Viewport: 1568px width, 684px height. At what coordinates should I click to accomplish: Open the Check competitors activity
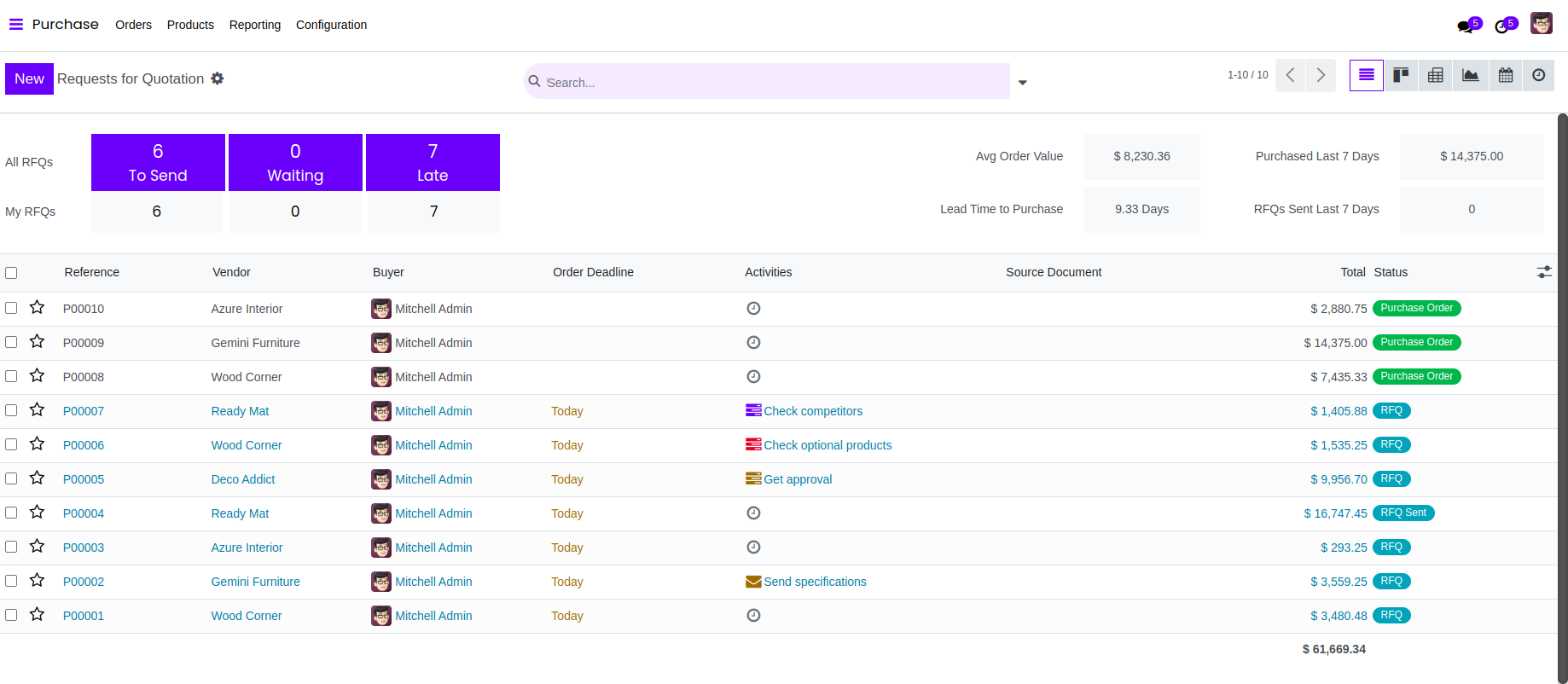(812, 411)
